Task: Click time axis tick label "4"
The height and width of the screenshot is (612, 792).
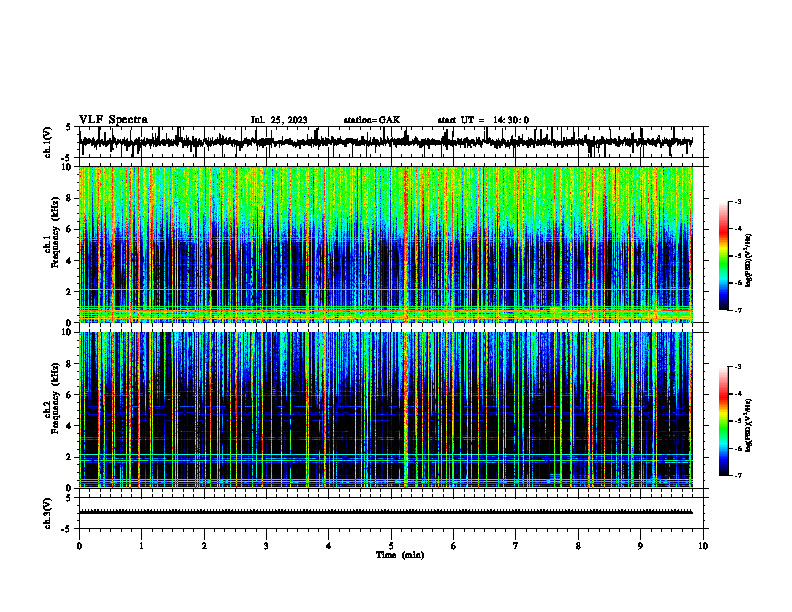Action: [x=329, y=546]
